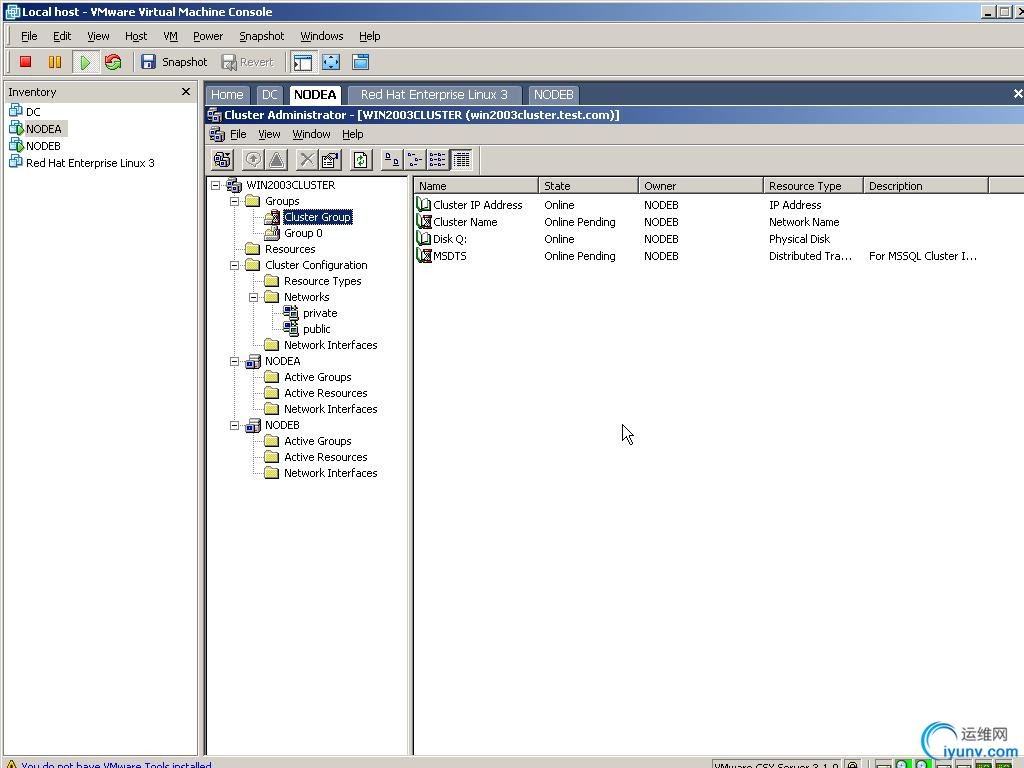This screenshot has width=1024, height=768.
Task: Select the Resources folder in the tree
Action: pos(289,249)
